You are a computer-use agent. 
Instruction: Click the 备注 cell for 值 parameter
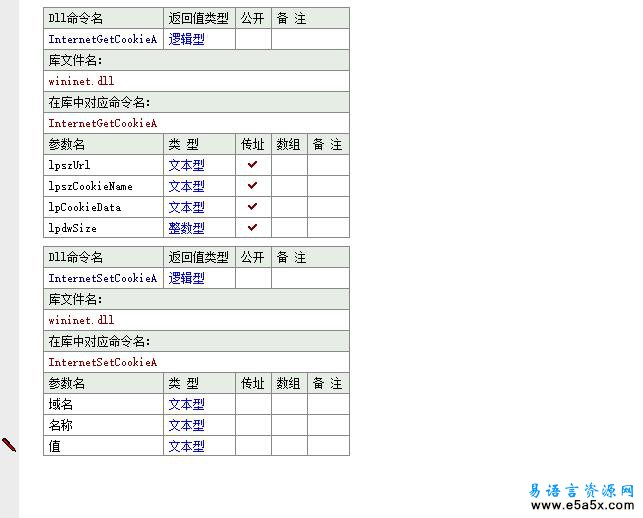328,446
